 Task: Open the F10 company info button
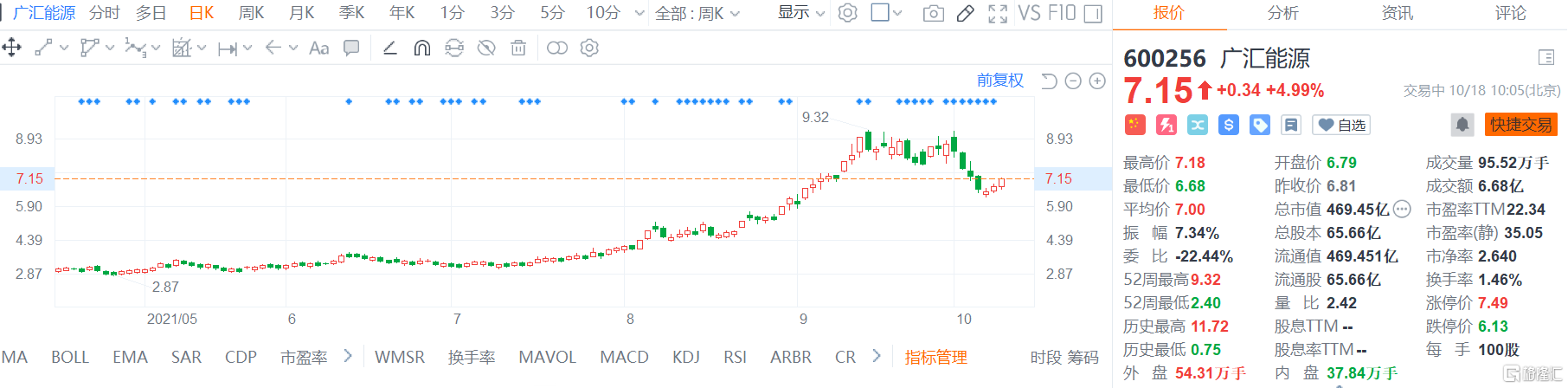coord(1061,13)
